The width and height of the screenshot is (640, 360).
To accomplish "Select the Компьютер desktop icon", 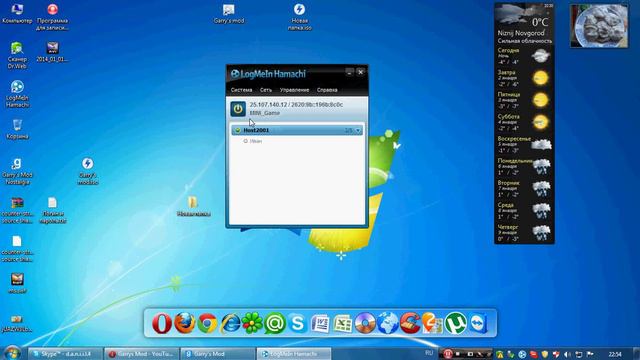I will (x=17, y=13).
